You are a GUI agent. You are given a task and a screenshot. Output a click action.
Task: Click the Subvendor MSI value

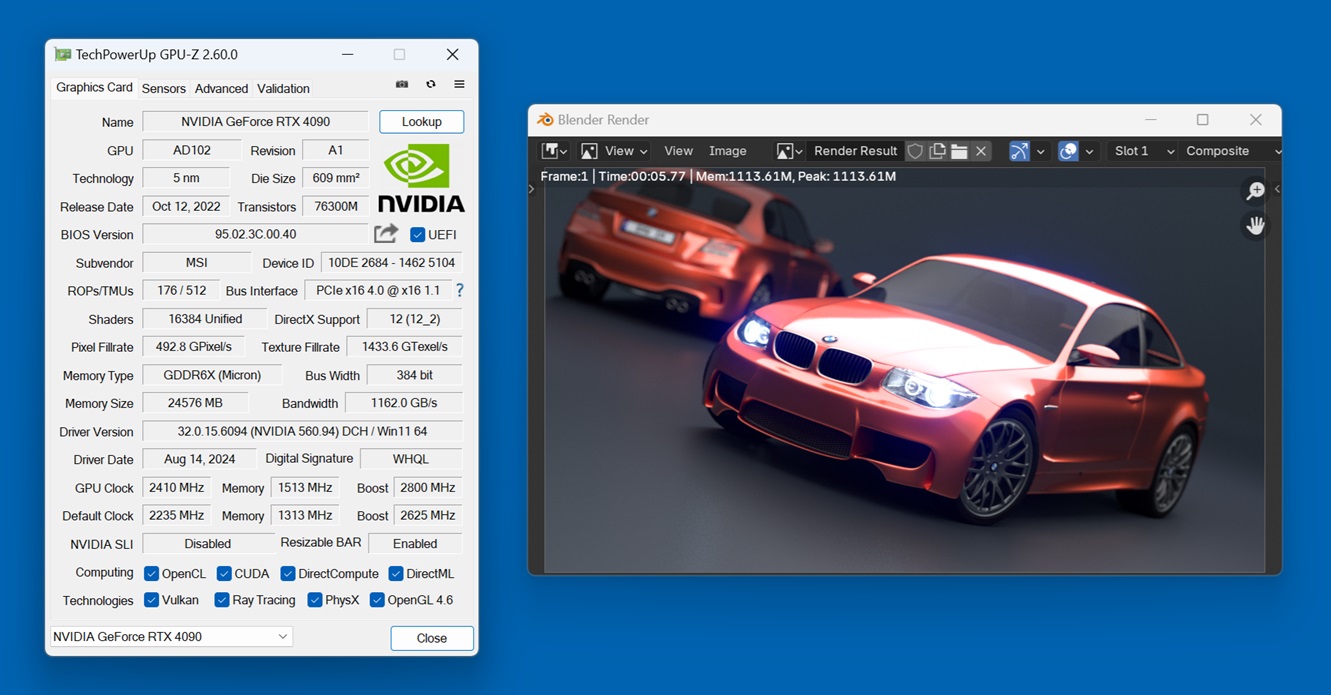click(x=196, y=263)
